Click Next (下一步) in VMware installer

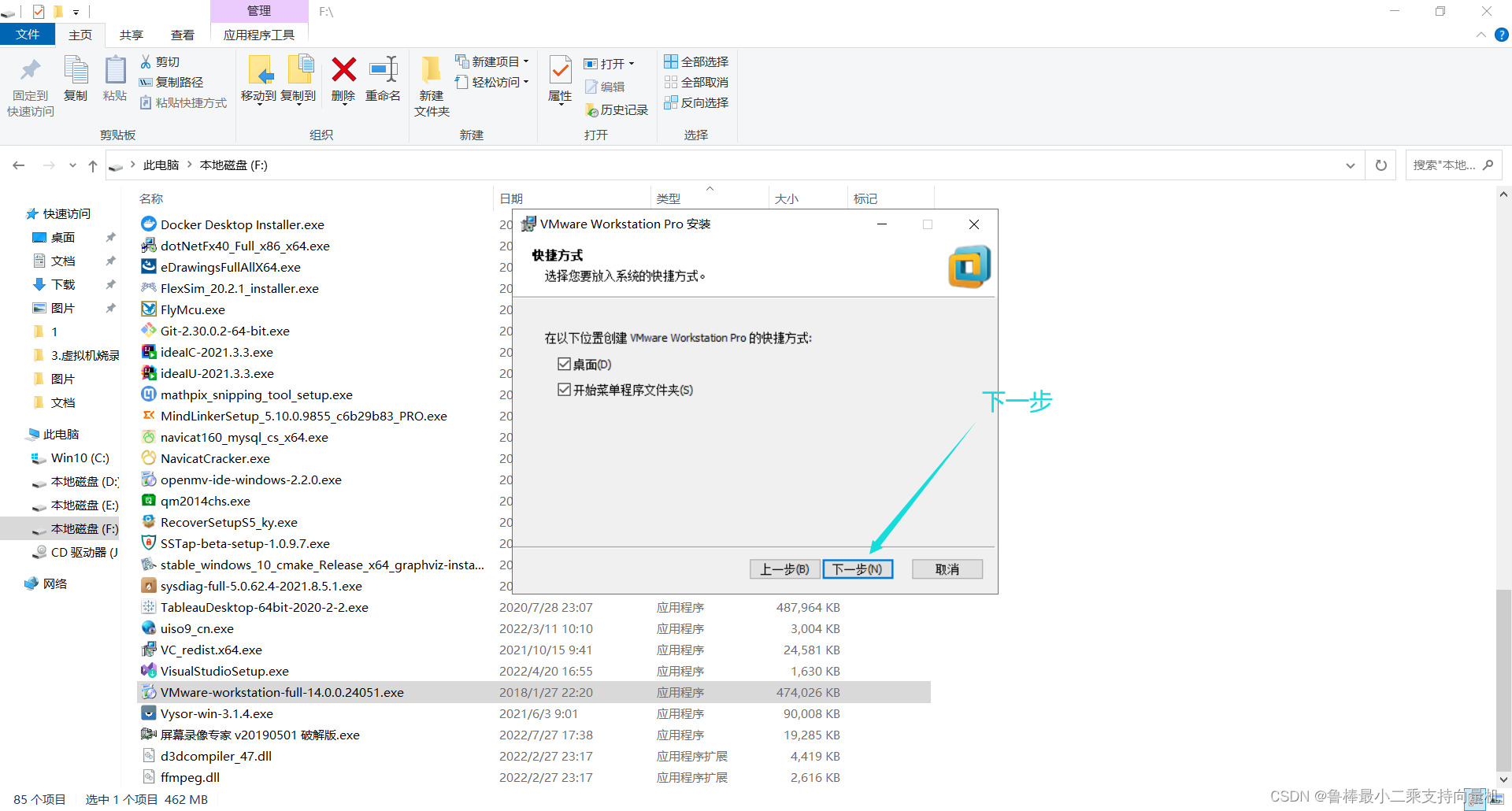click(x=858, y=569)
